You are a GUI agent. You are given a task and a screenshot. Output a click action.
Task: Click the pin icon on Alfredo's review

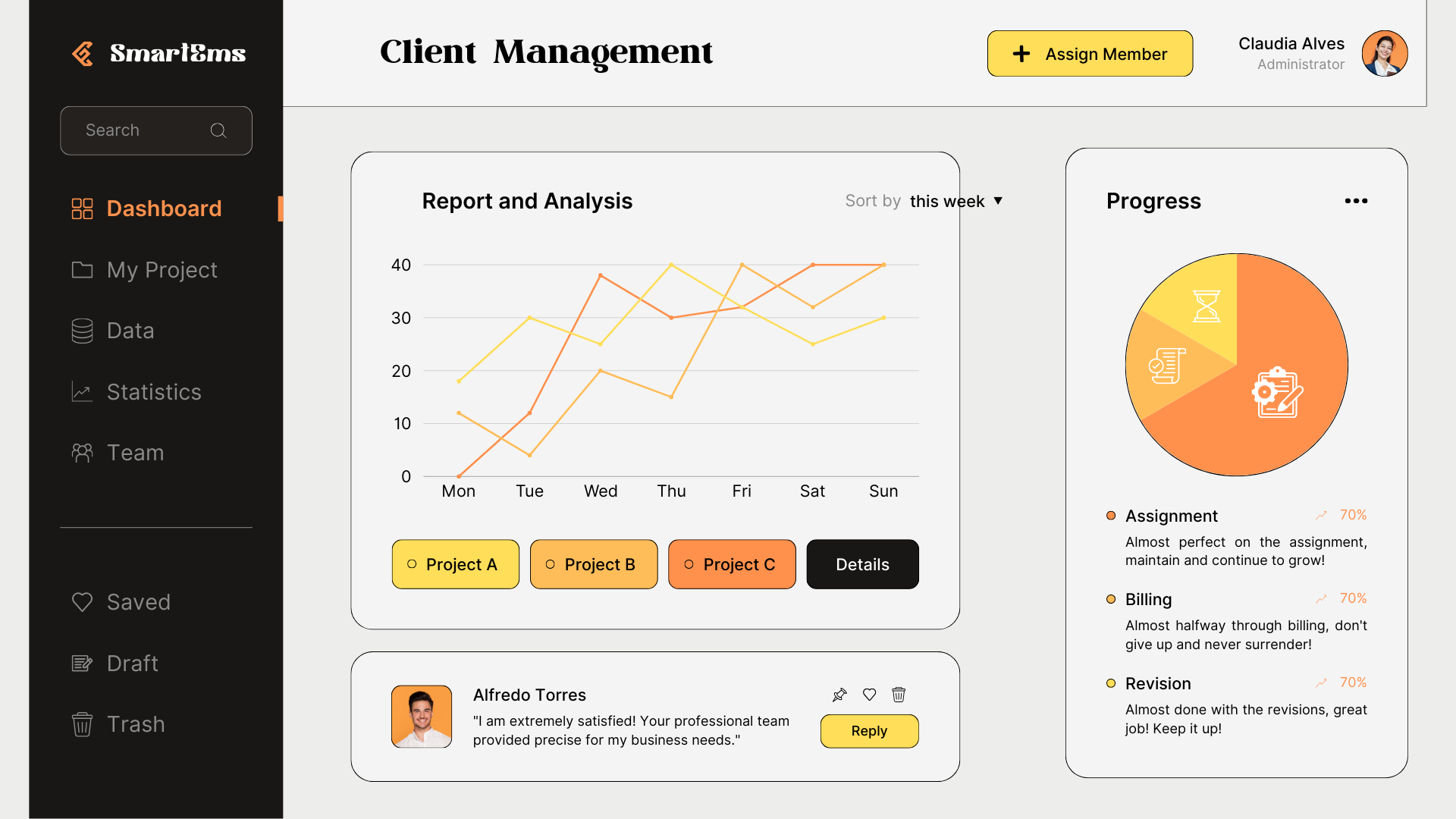839,695
